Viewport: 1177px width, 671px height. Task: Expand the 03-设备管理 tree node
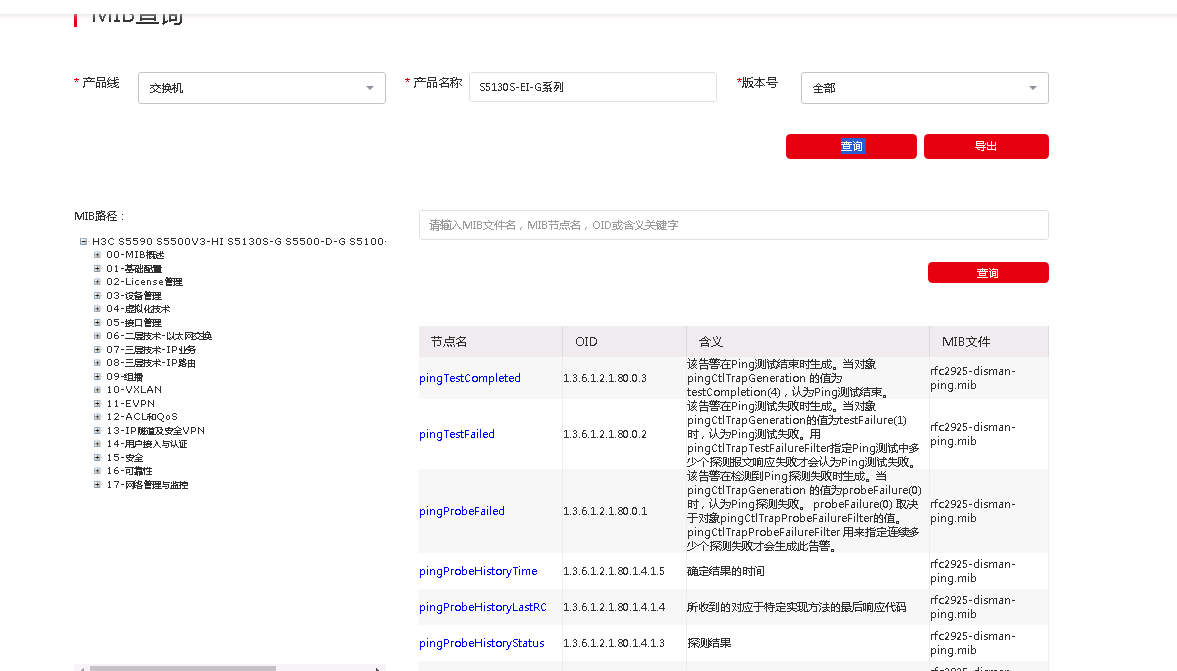(x=97, y=296)
